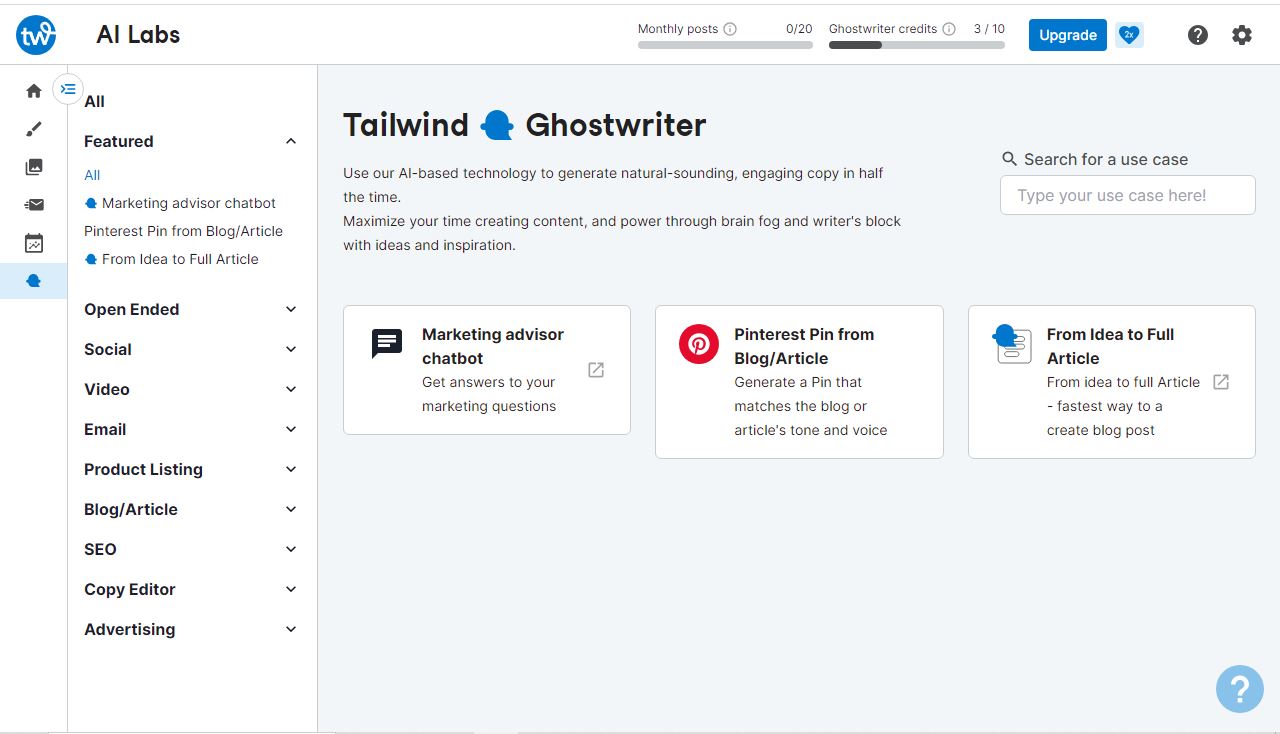1280x734 pixels.
Task: Expand the Blog/Article category
Action: (291, 509)
